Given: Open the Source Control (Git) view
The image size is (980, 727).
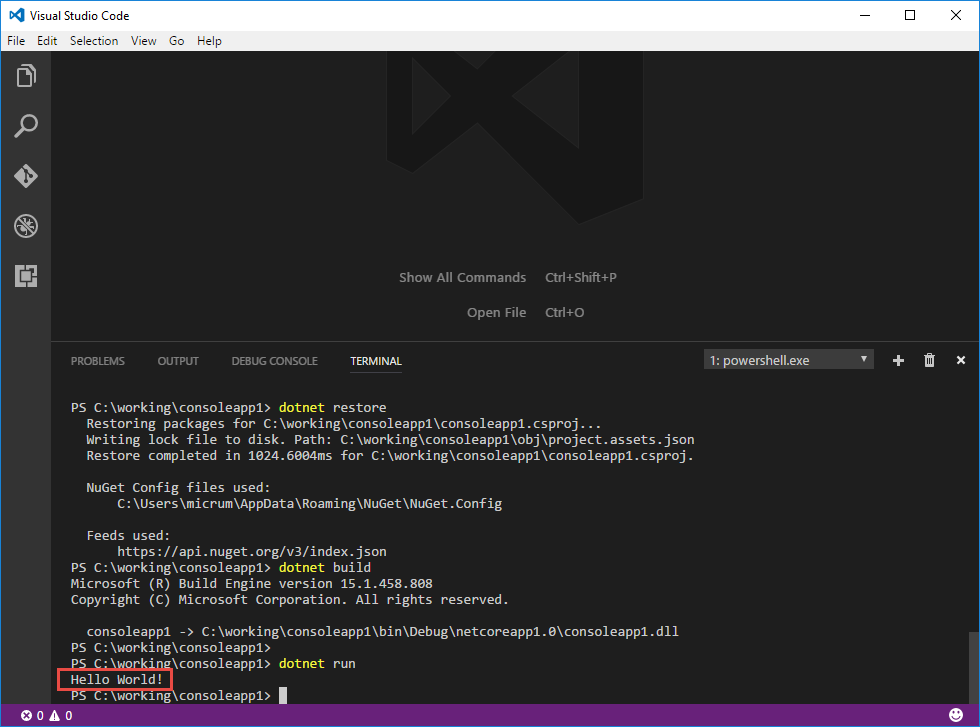Looking at the screenshot, I should pyautogui.click(x=26, y=176).
